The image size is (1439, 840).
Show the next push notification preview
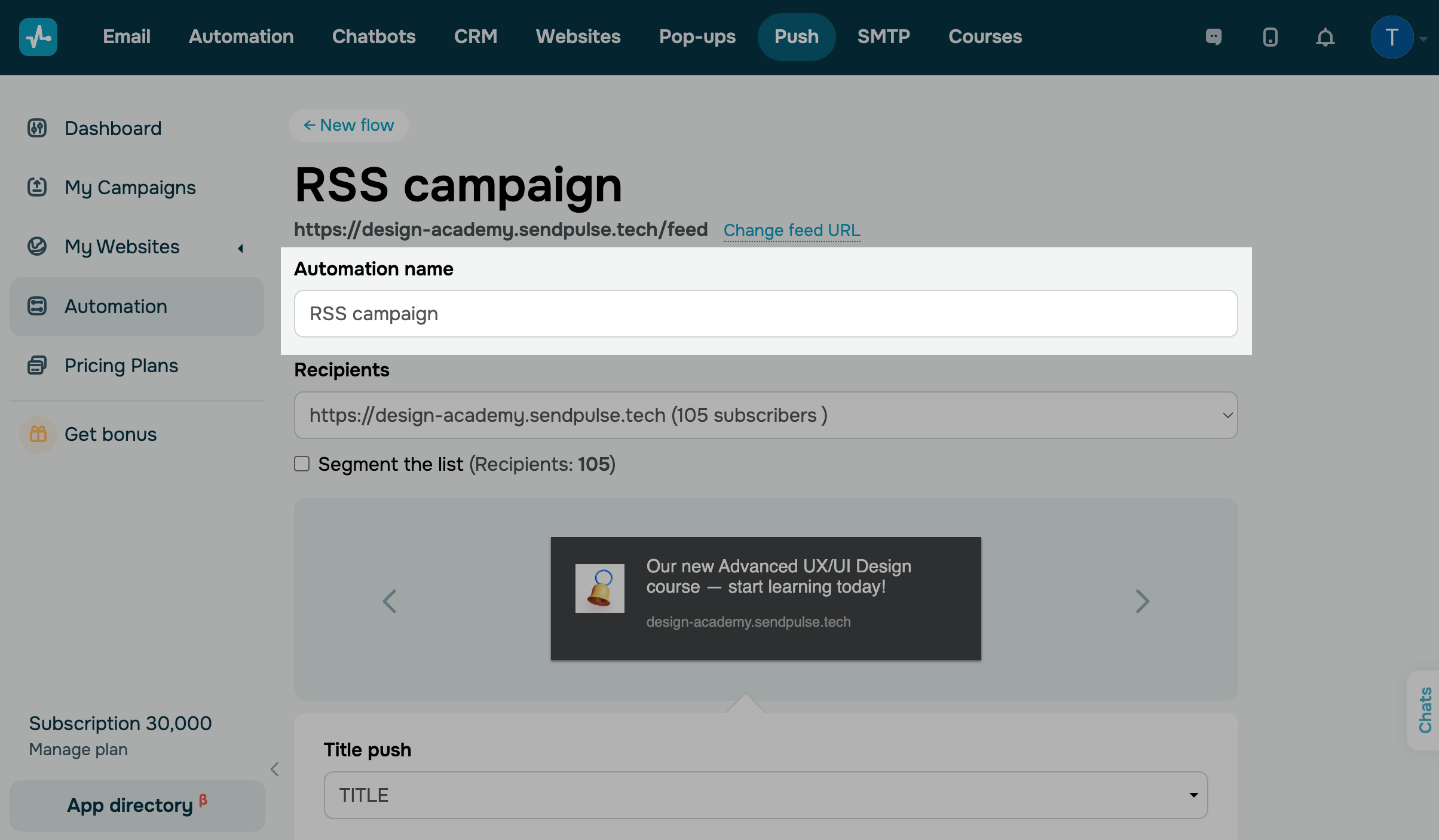pyautogui.click(x=1142, y=601)
